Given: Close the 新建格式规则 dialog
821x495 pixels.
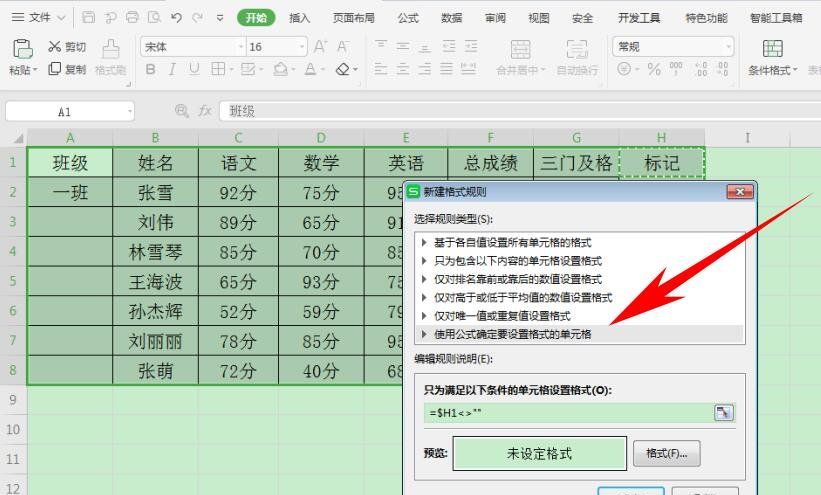Looking at the screenshot, I should coord(740,192).
